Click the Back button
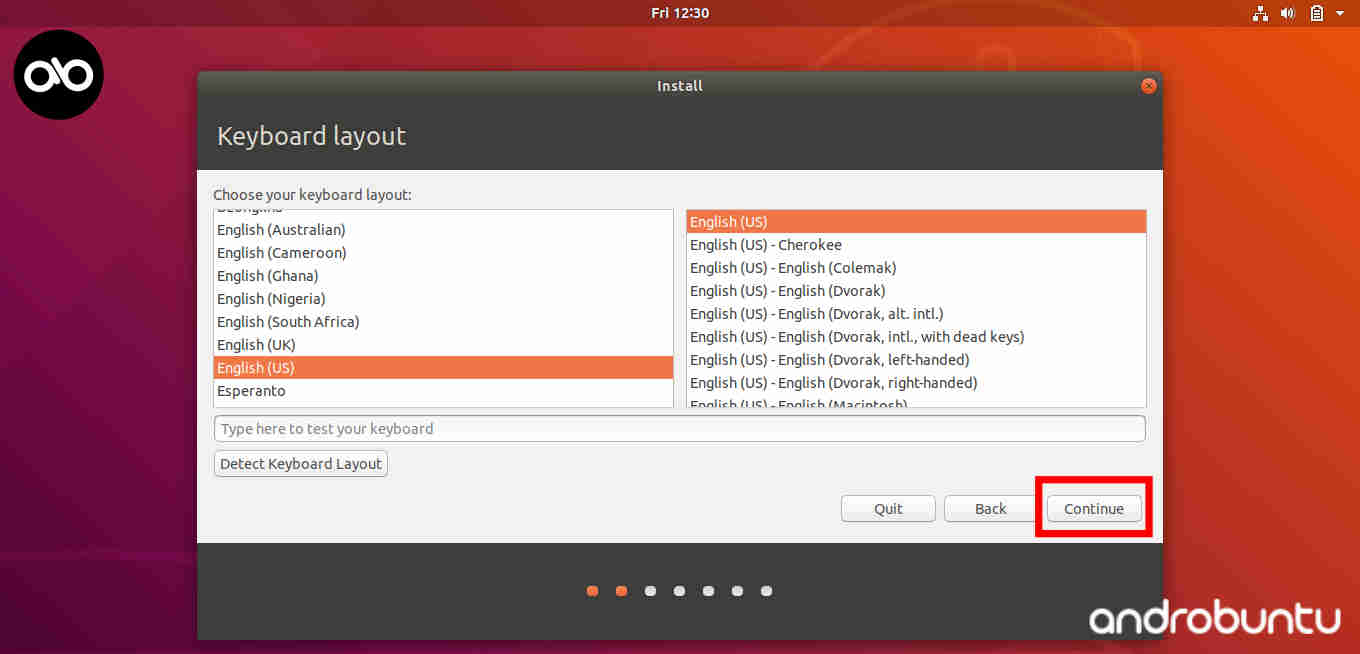This screenshot has width=1360, height=654. pyautogui.click(x=989, y=508)
